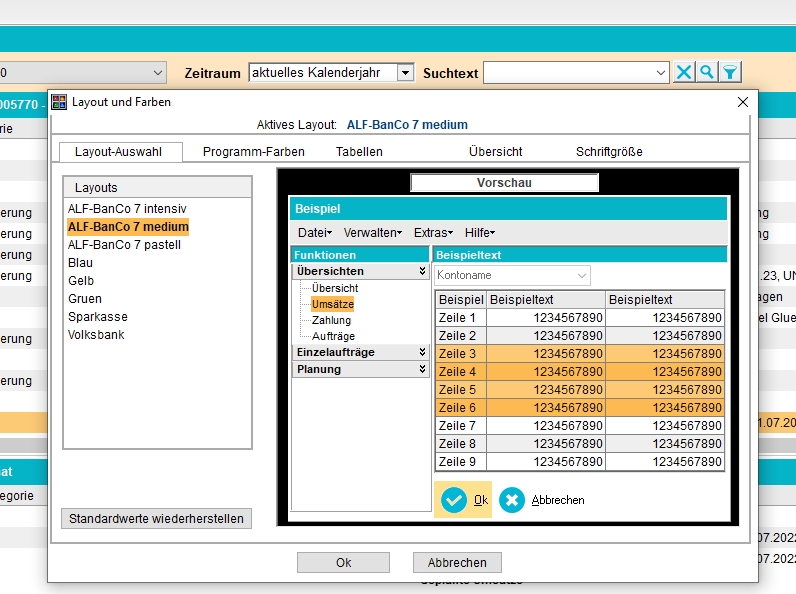Click Standardwerte wiederherstellen button
Image resolution: width=796 pixels, height=594 pixels.
click(x=156, y=519)
